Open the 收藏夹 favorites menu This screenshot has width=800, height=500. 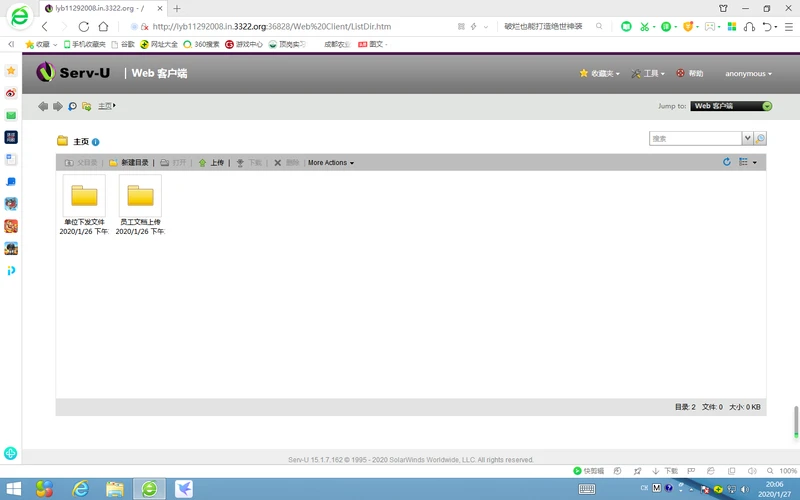pyautogui.click(x=599, y=73)
